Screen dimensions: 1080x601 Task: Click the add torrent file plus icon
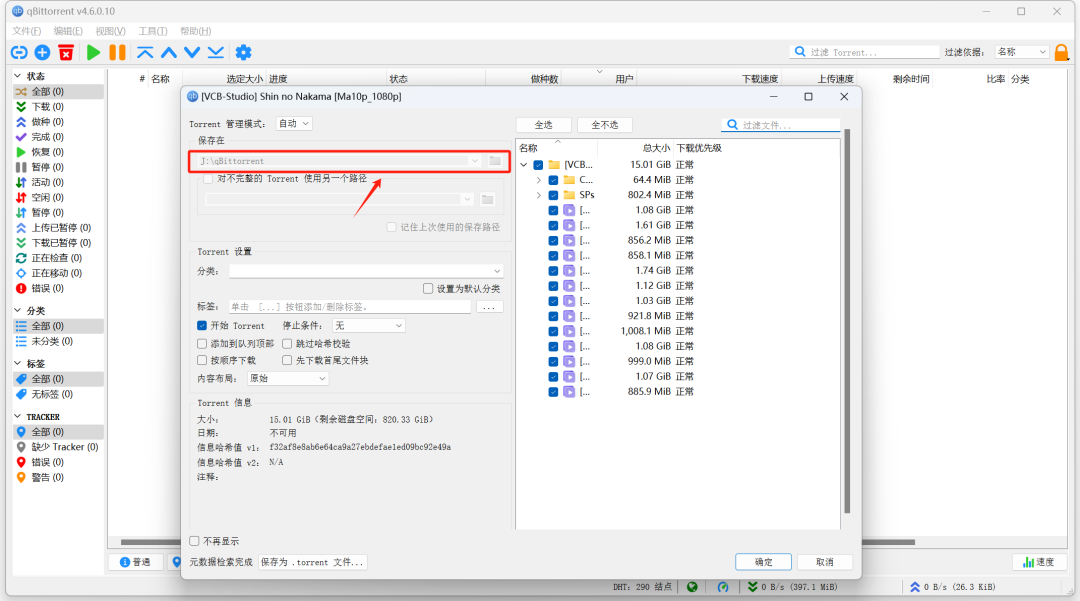(x=42, y=52)
